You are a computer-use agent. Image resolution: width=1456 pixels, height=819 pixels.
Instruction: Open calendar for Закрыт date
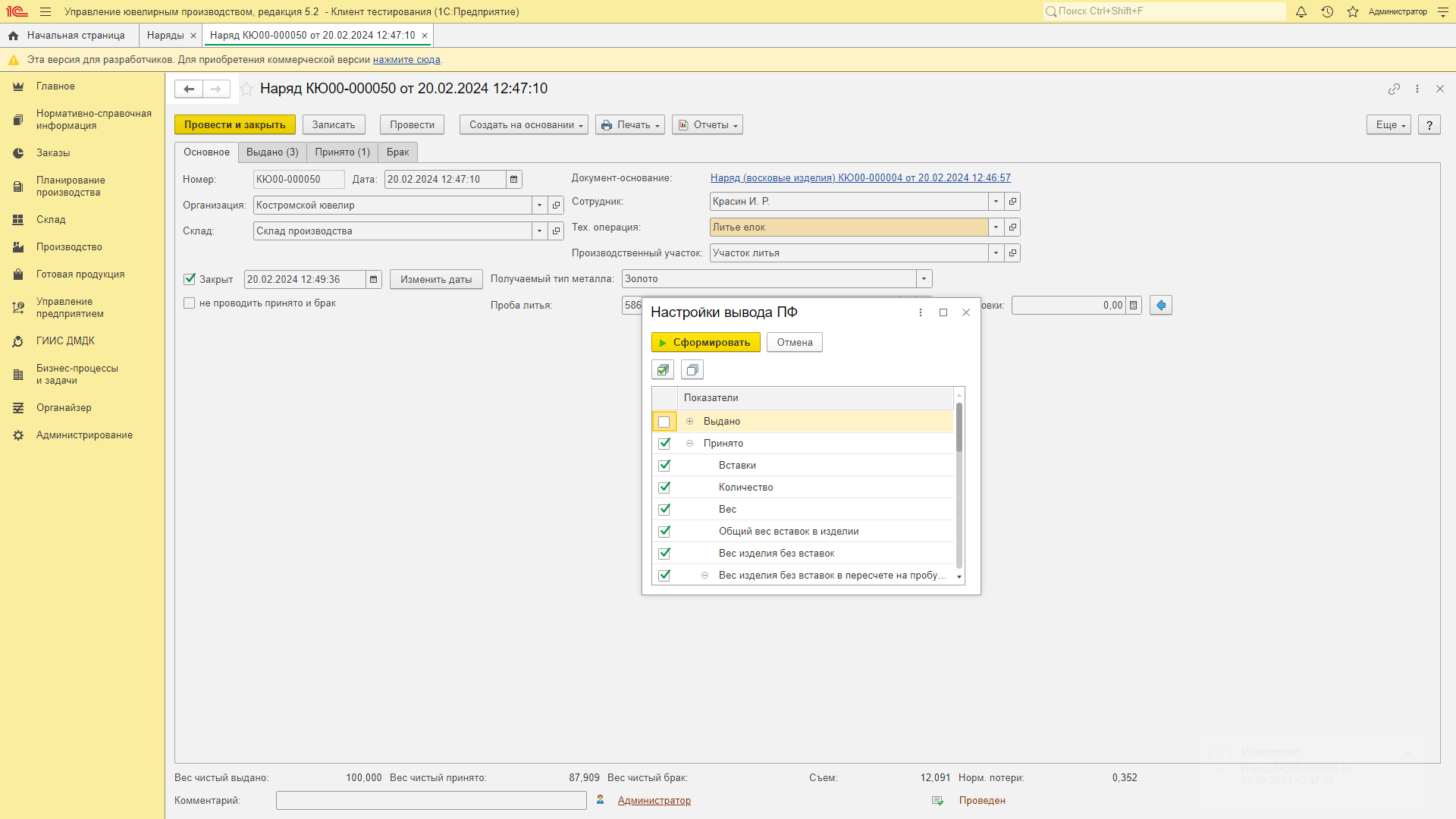pos(374,280)
